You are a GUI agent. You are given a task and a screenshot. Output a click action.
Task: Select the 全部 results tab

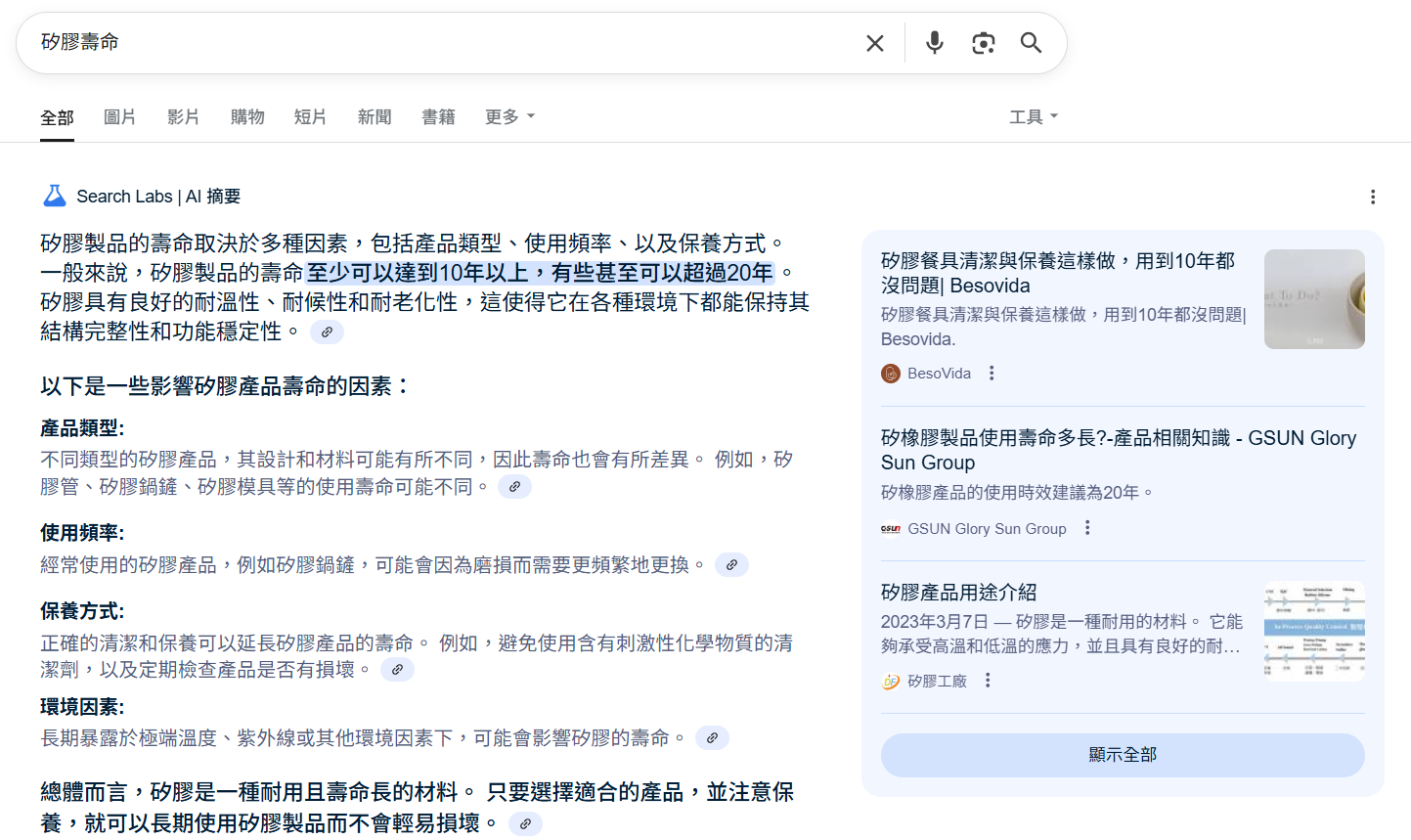click(57, 117)
